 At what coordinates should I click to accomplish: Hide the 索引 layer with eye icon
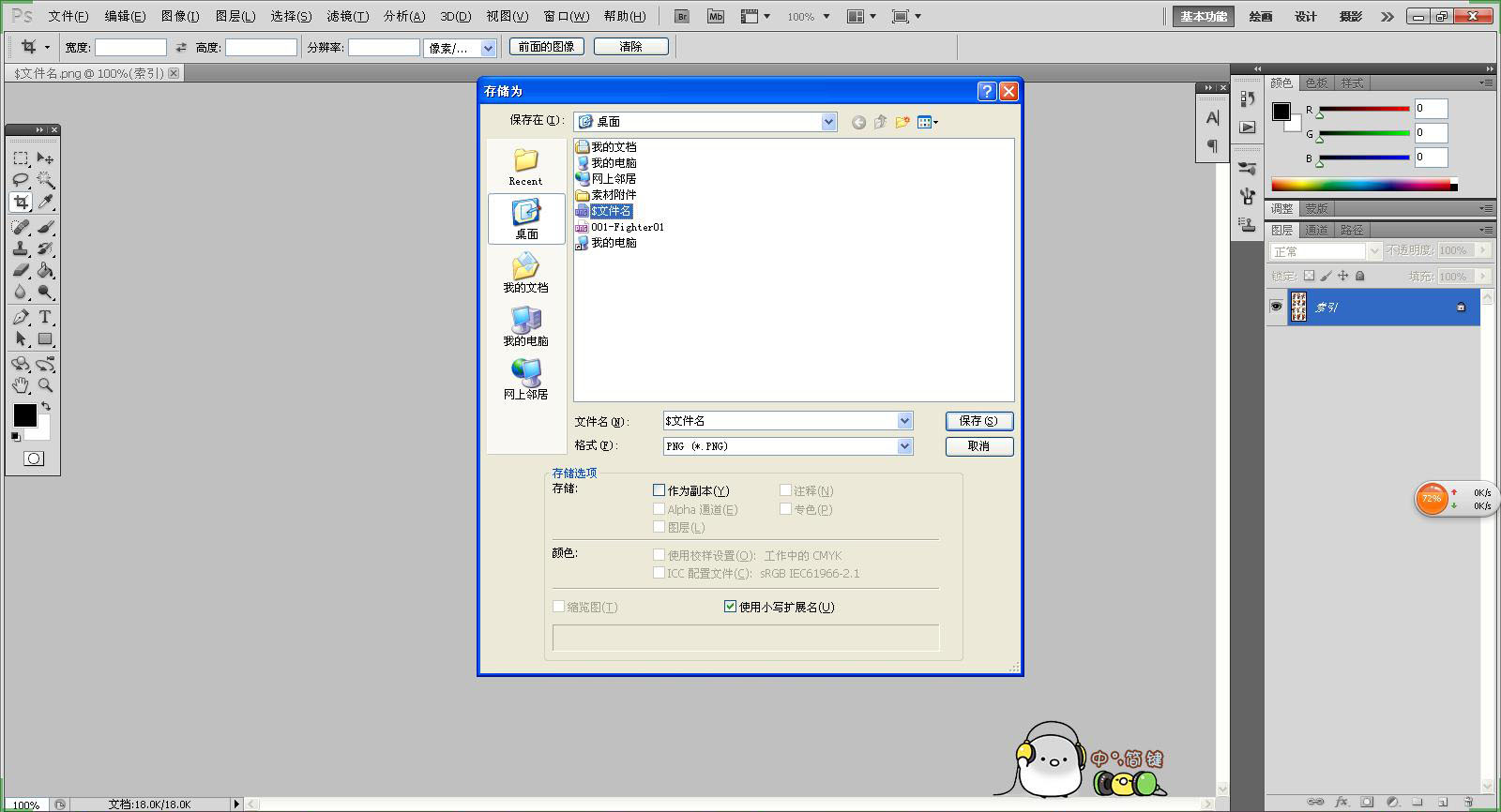[x=1276, y=307]
